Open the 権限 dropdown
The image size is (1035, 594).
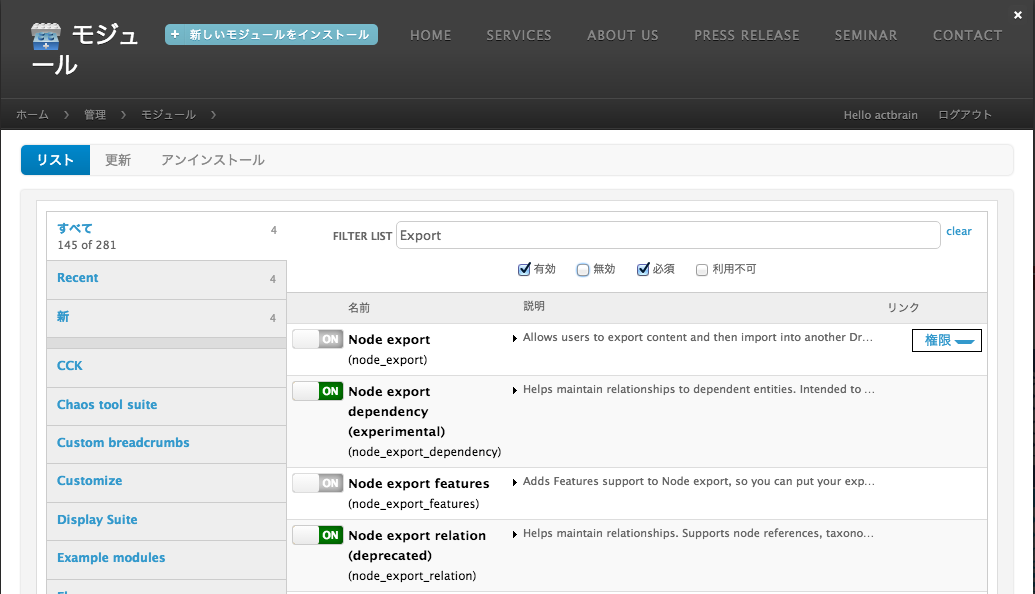946,340
